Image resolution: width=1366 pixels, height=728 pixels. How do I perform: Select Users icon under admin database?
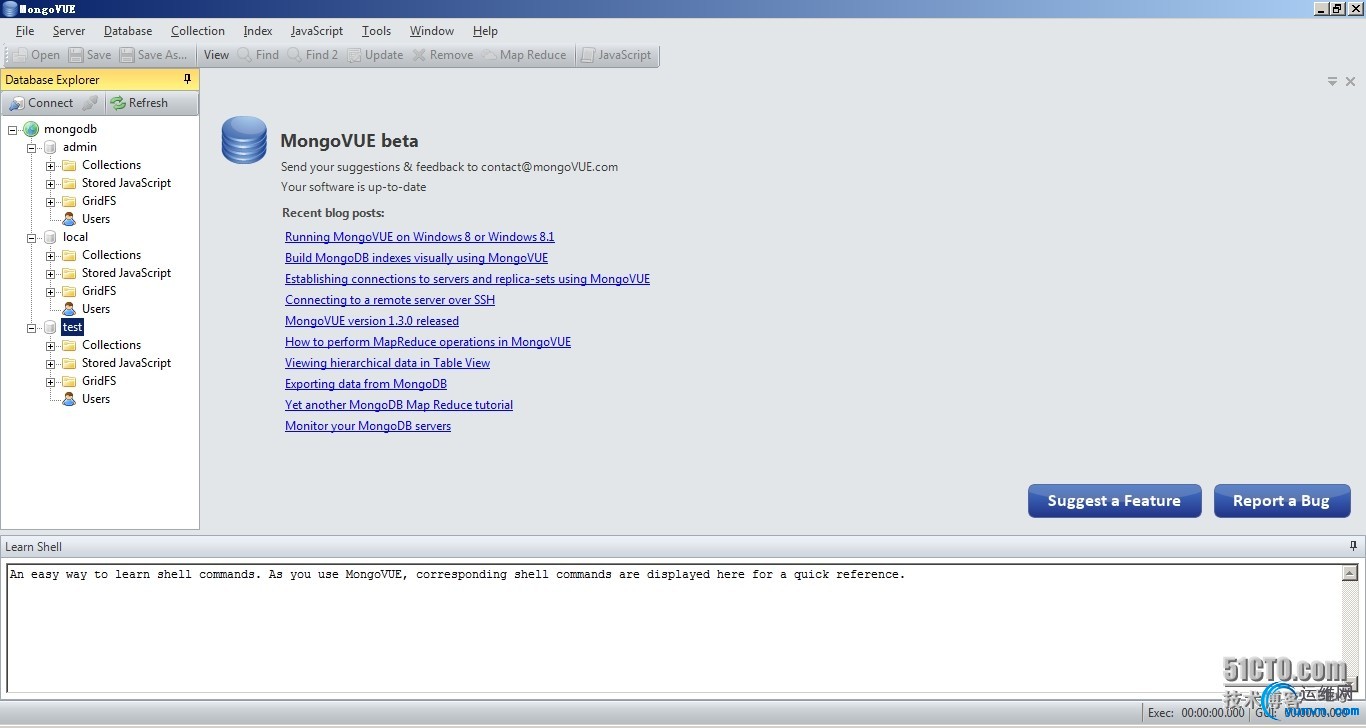pos(69,219)
